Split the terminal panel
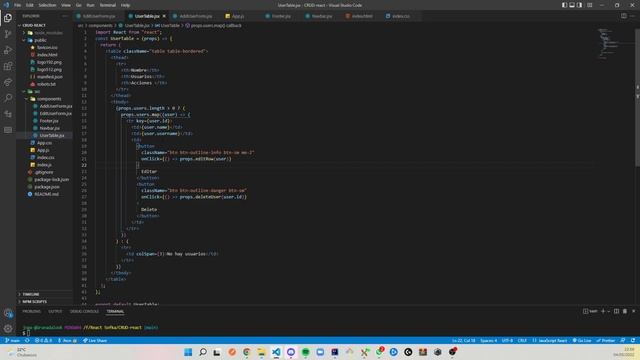 (x=616, y=311)
